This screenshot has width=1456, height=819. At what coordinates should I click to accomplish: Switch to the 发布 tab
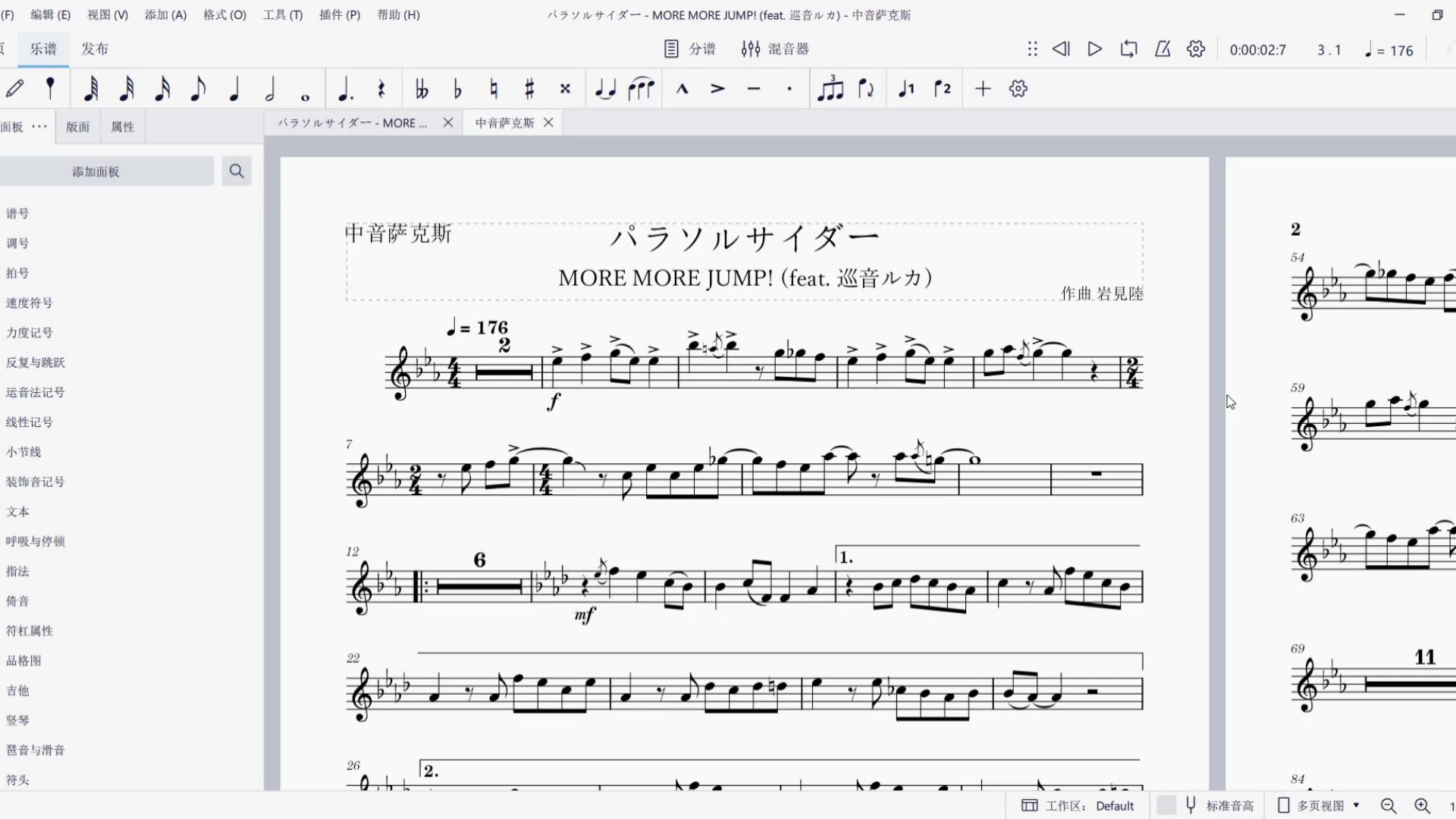point(95,49)
